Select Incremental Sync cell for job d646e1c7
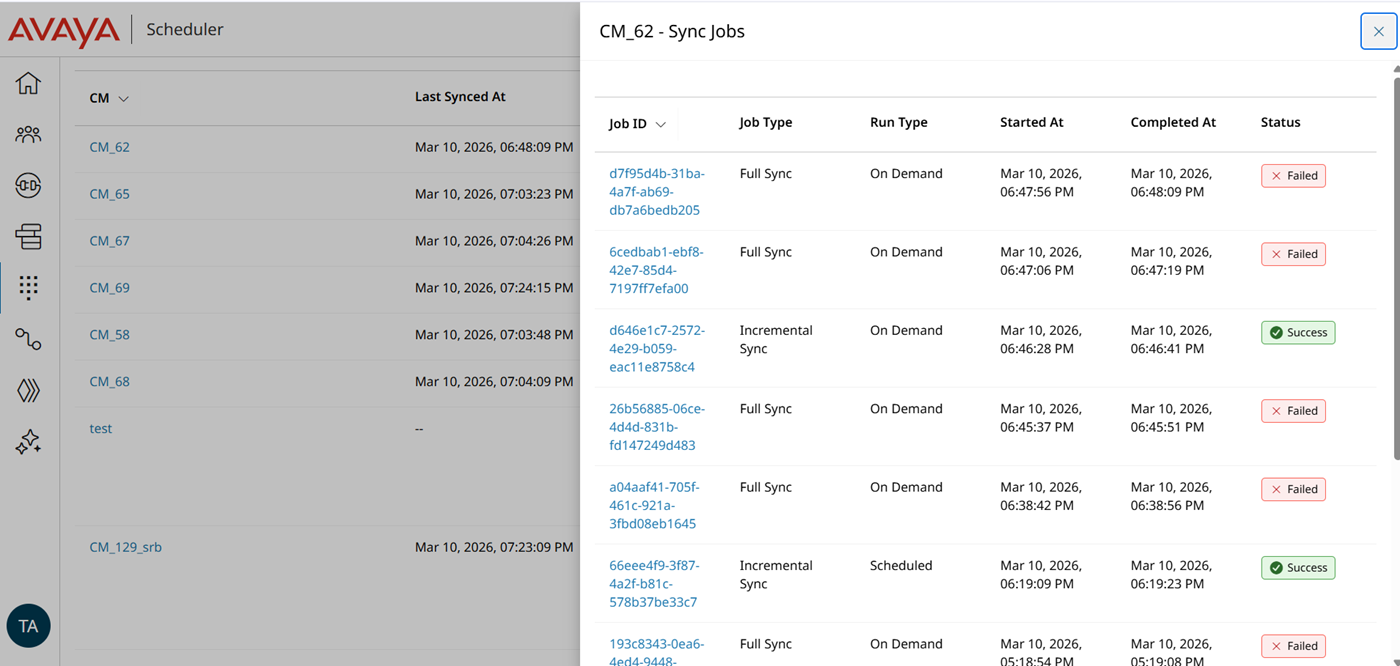Image resolution: width=1400 pixels, height=666 pixels. click(776, 340)
